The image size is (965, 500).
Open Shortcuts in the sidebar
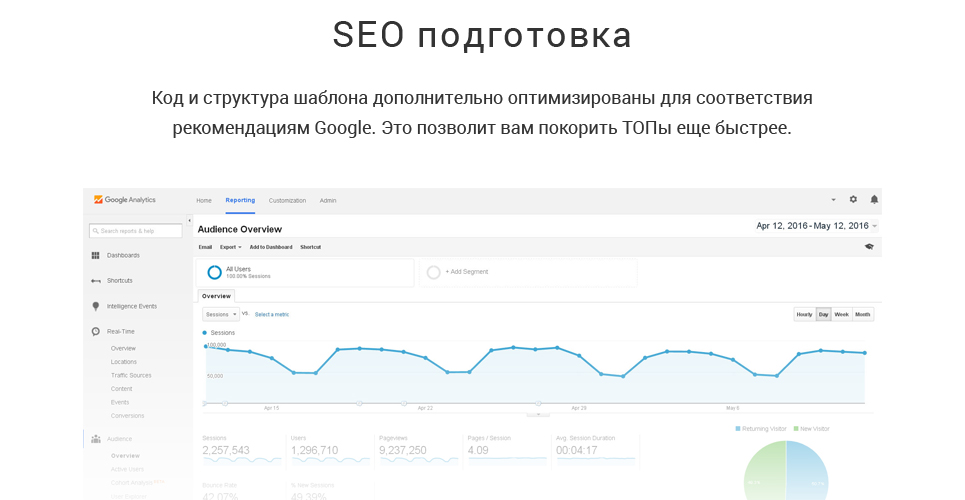[x=119, y=281]
